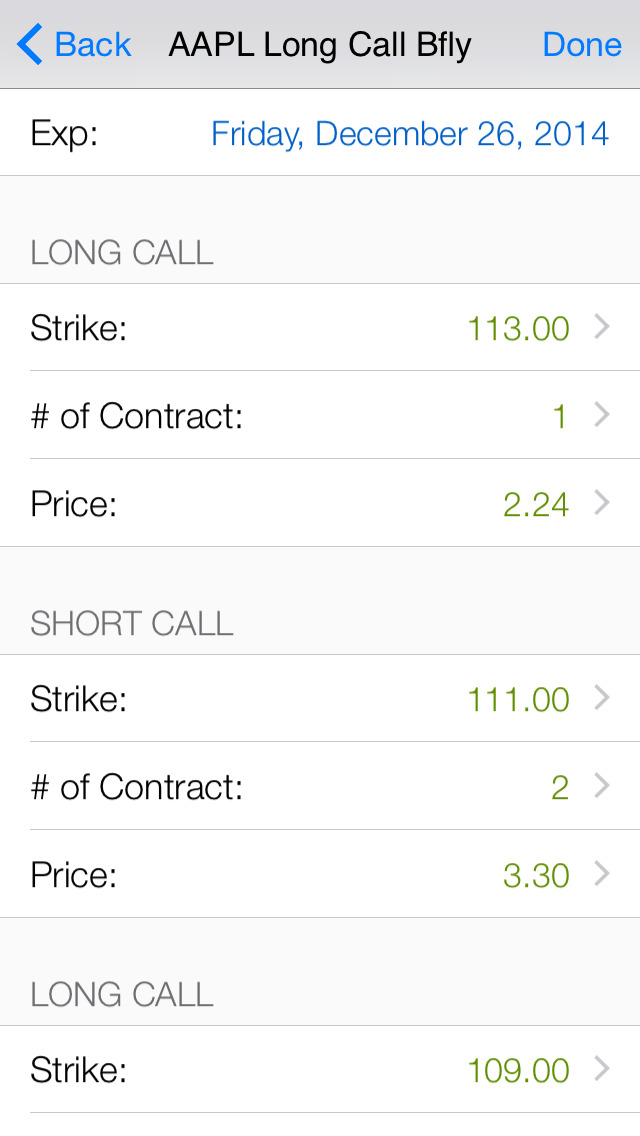
Task: Change short call strike value 111.00
Action: tap(518, 699)
